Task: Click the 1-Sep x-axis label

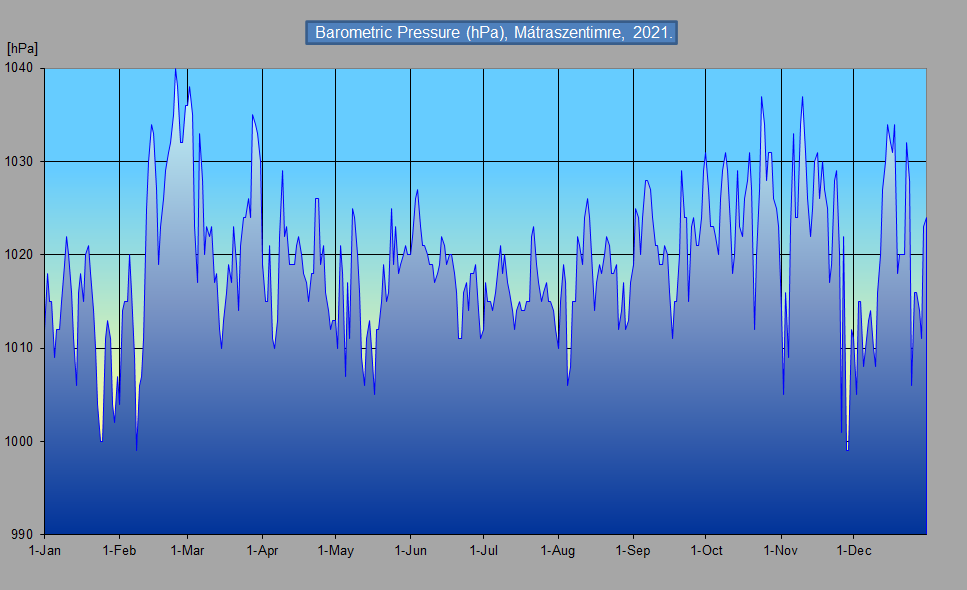Action: click(632, 550)
